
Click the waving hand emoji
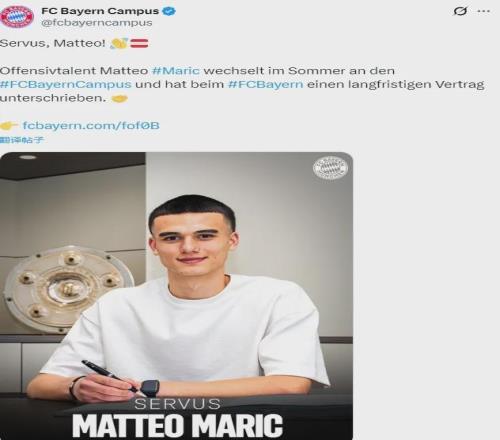pos(119,43)
